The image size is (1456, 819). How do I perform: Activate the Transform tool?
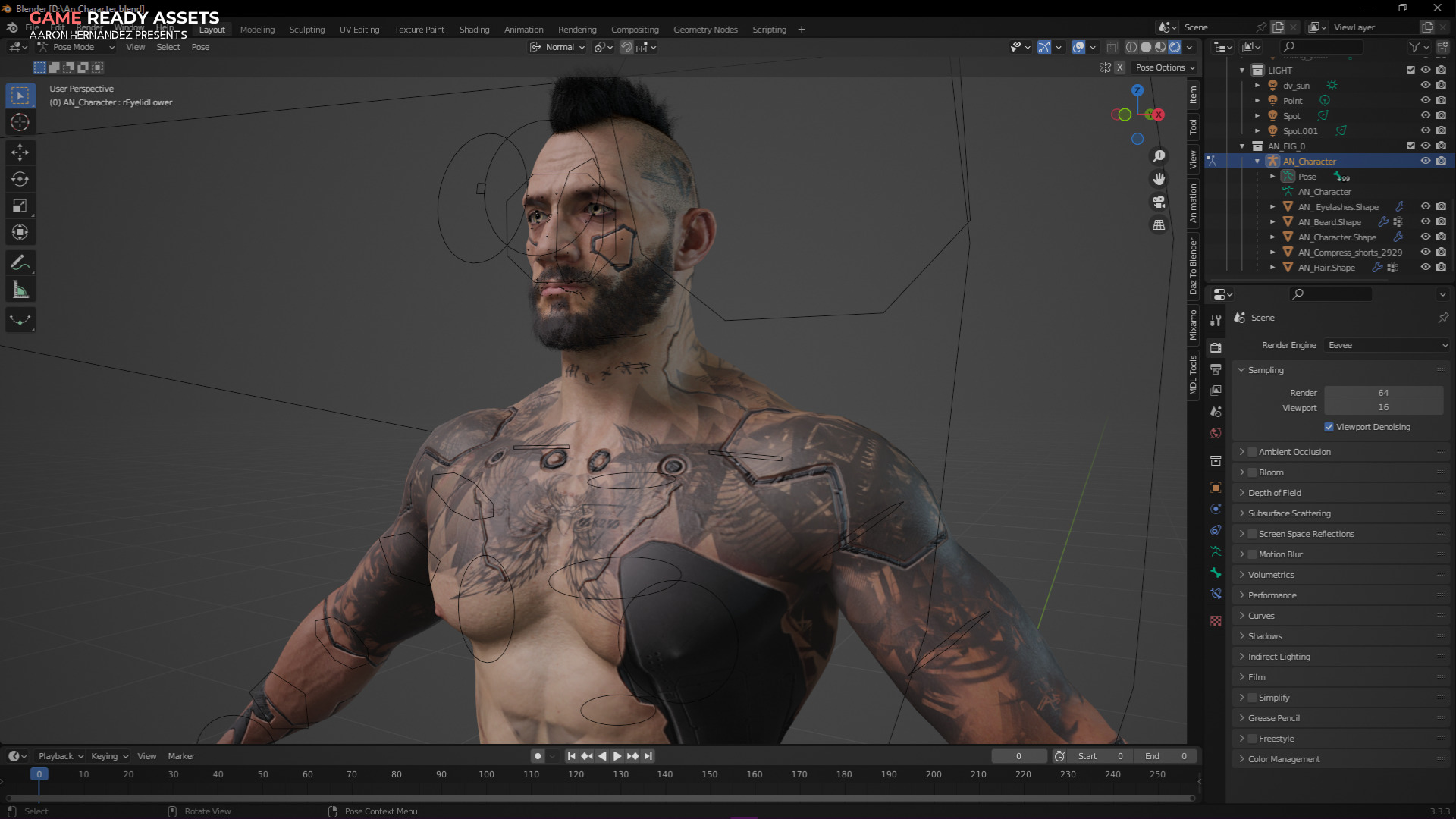(20, 232)
